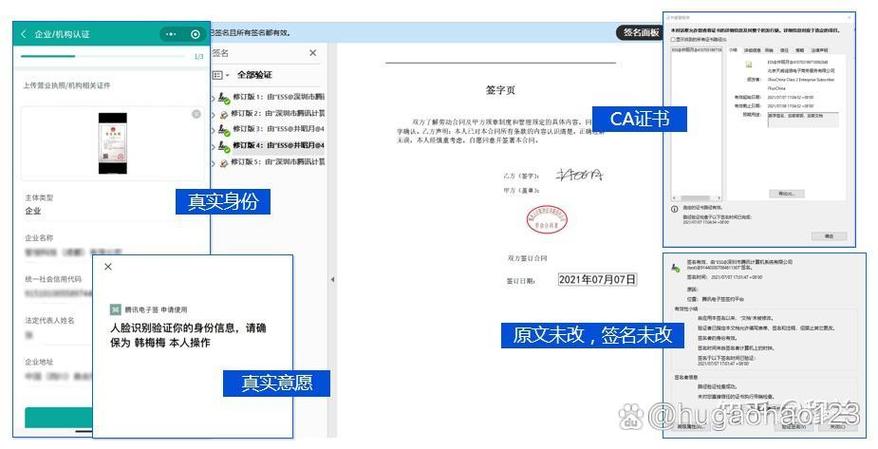Image resolution: width=878 pixels, height=449 pixels.
Task: Tap the mini-program capsule close circle
Action: pos(195,34)
